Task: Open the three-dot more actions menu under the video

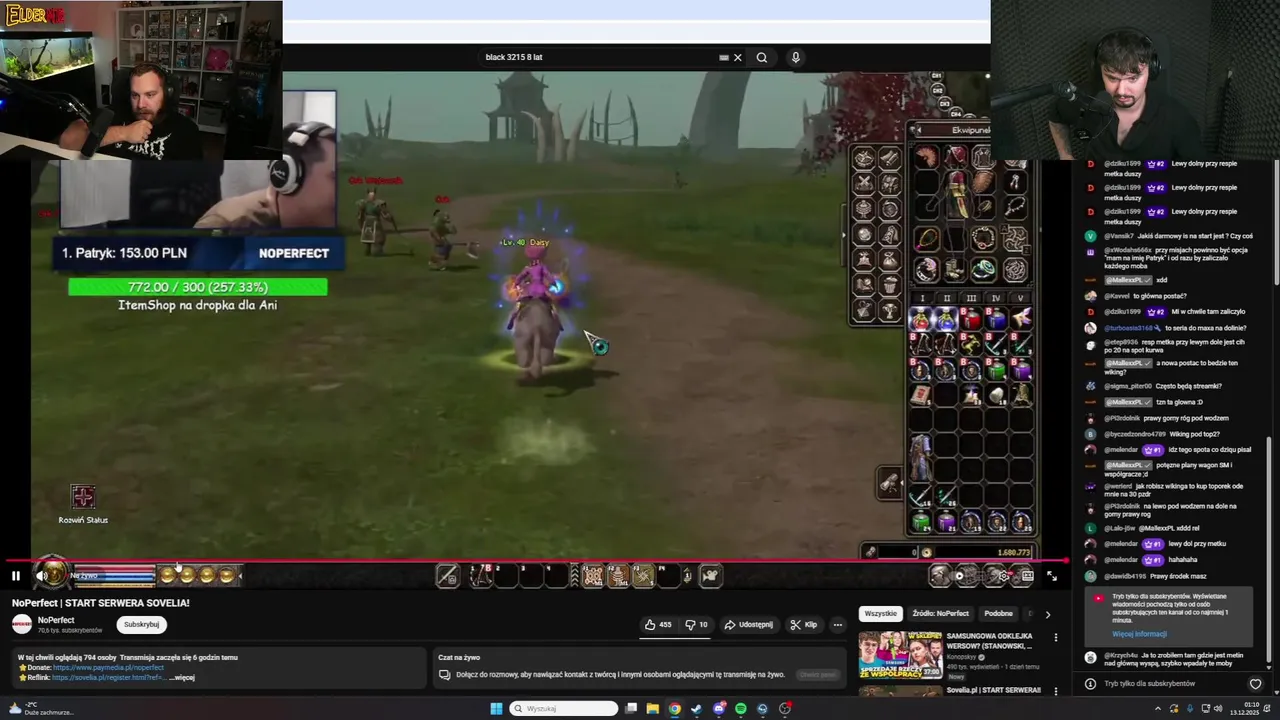Action: point(838,624)
